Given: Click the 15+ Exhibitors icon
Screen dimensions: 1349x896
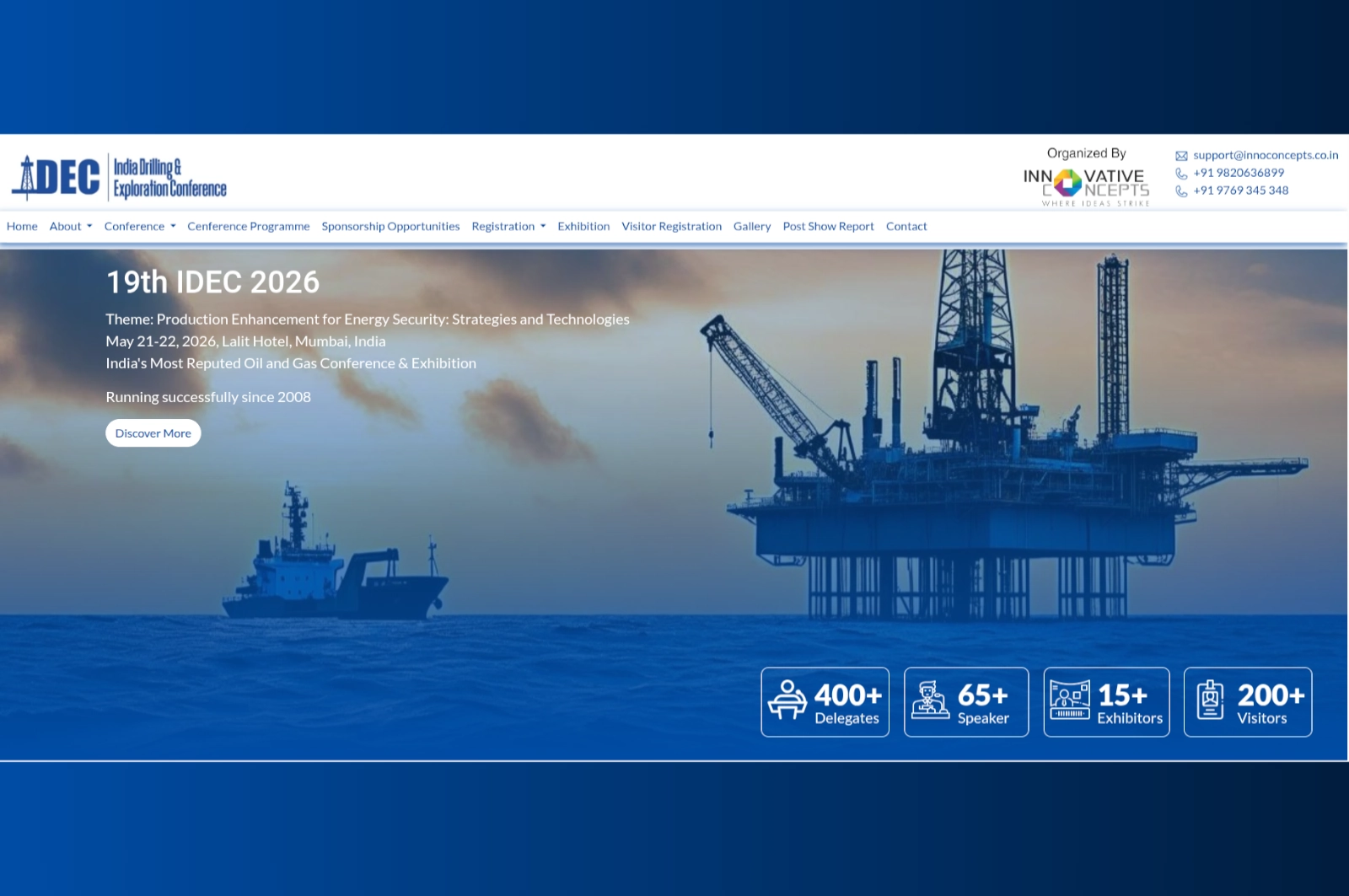Looking at the screenshot, I should pyautogui.click(x=1069, y=700).
